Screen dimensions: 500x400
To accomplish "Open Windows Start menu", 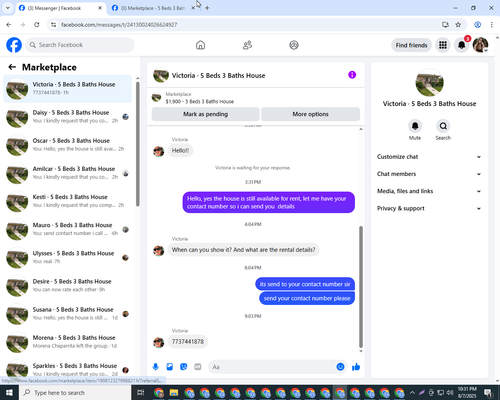I will [9, 392].
